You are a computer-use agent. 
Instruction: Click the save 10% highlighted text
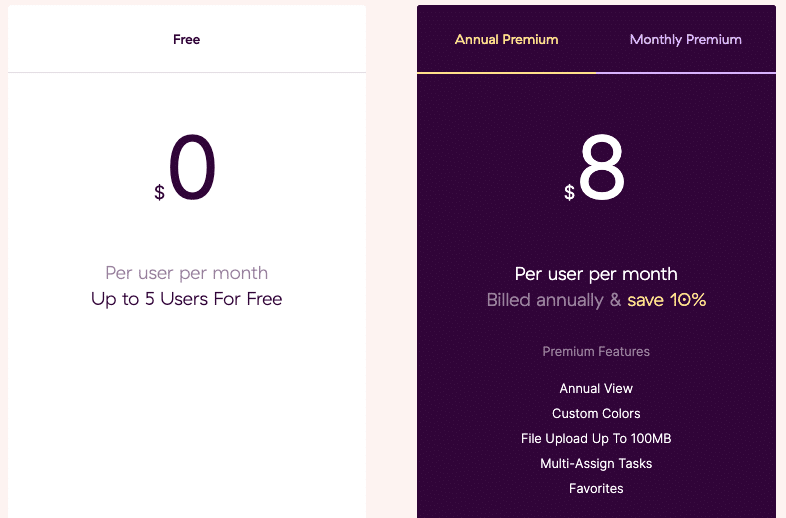(666, 300)
